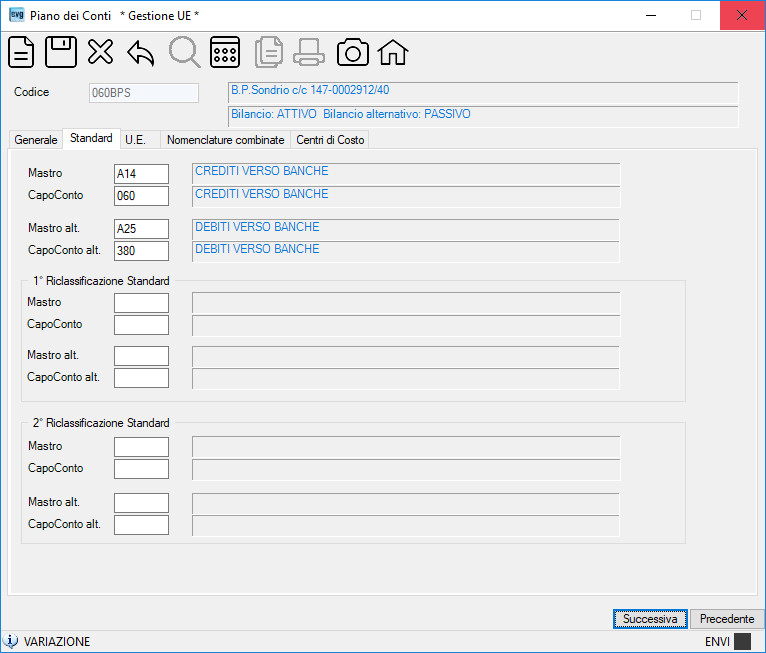This screenshot has height=653, width=766.
Task: Click the delete X toolbar icon
Action: pos(101,52)
